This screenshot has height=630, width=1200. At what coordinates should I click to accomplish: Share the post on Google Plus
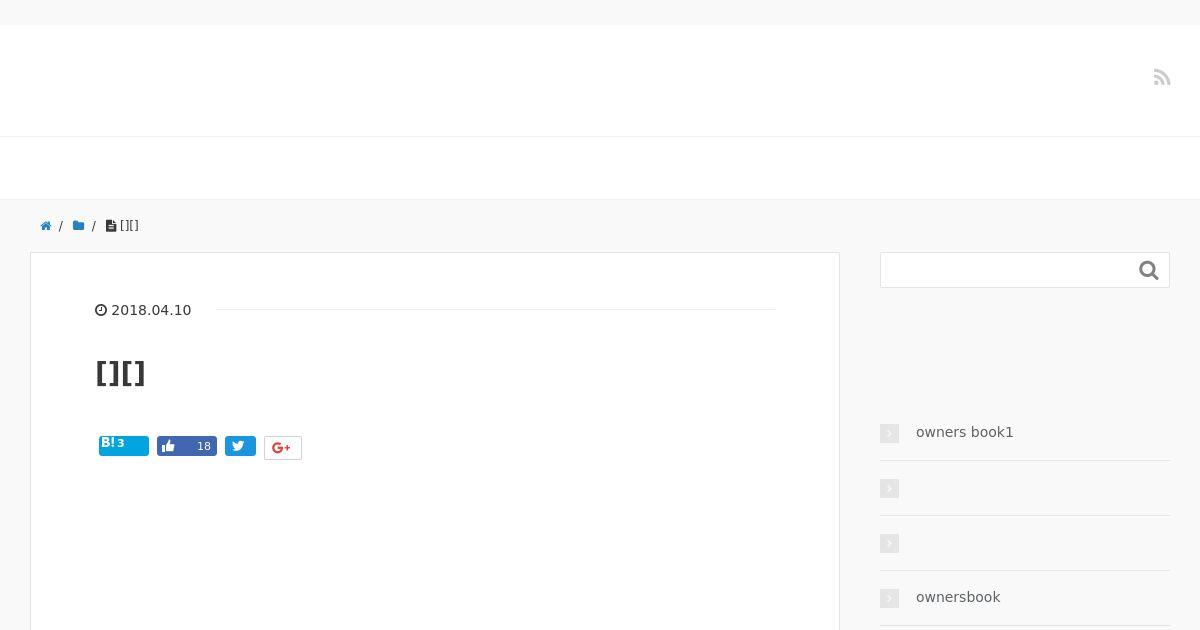283,448
